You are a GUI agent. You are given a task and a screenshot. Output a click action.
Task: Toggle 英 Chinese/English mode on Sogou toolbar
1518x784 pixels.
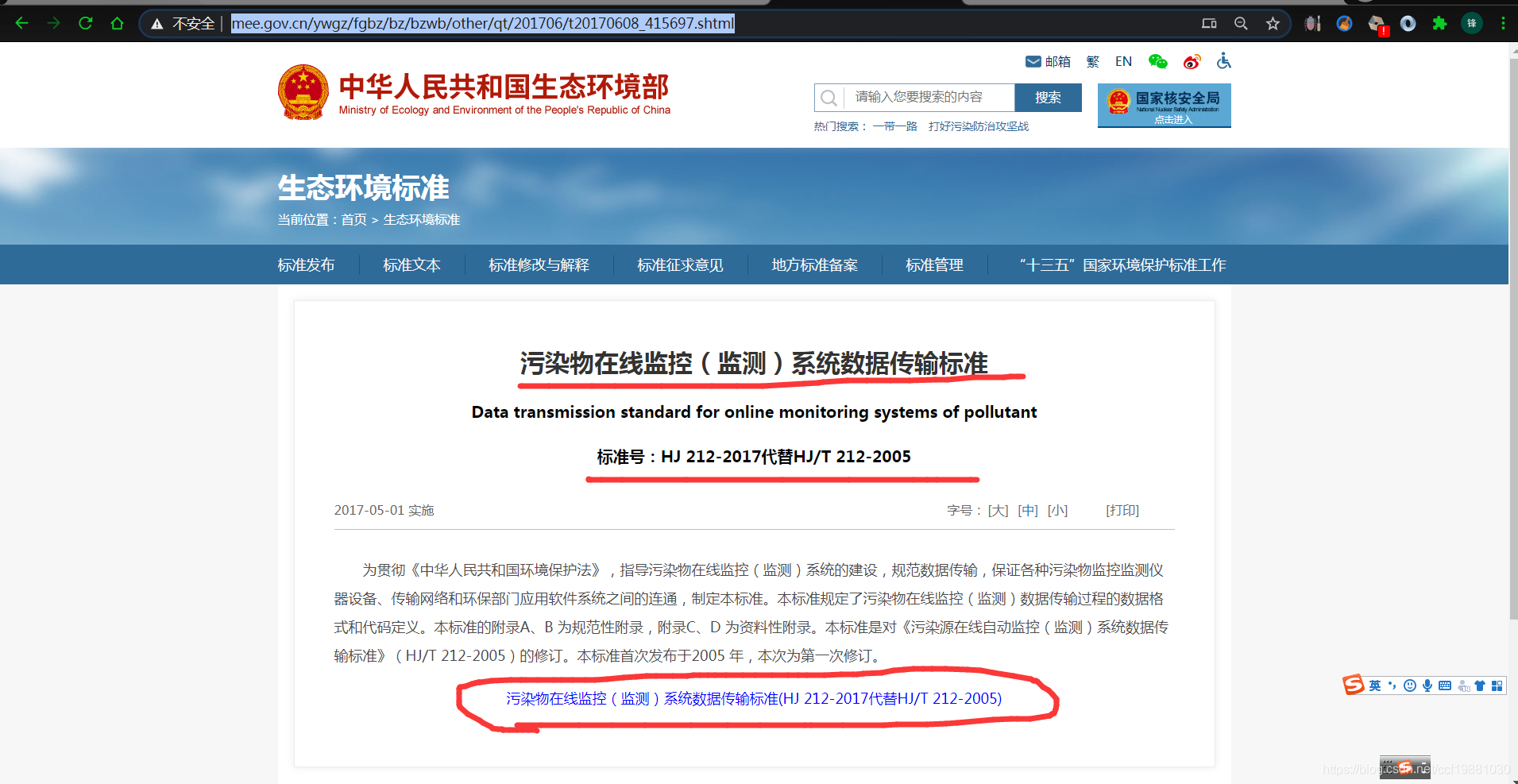coord(1375,686)
